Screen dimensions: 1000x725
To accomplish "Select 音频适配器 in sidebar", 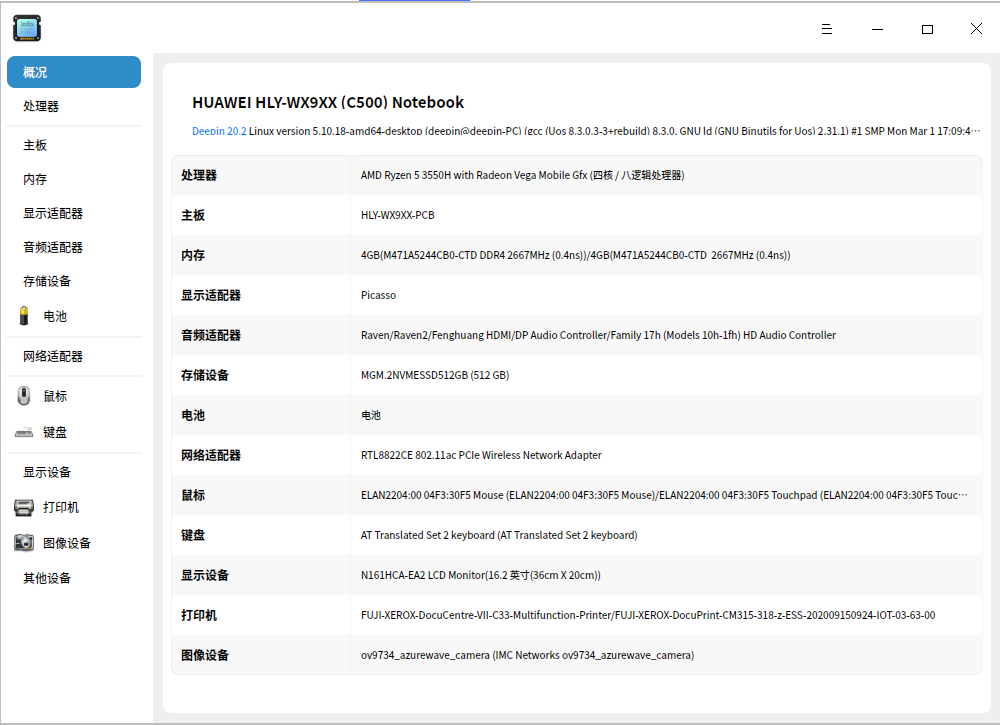I will [x=53, y=247].
